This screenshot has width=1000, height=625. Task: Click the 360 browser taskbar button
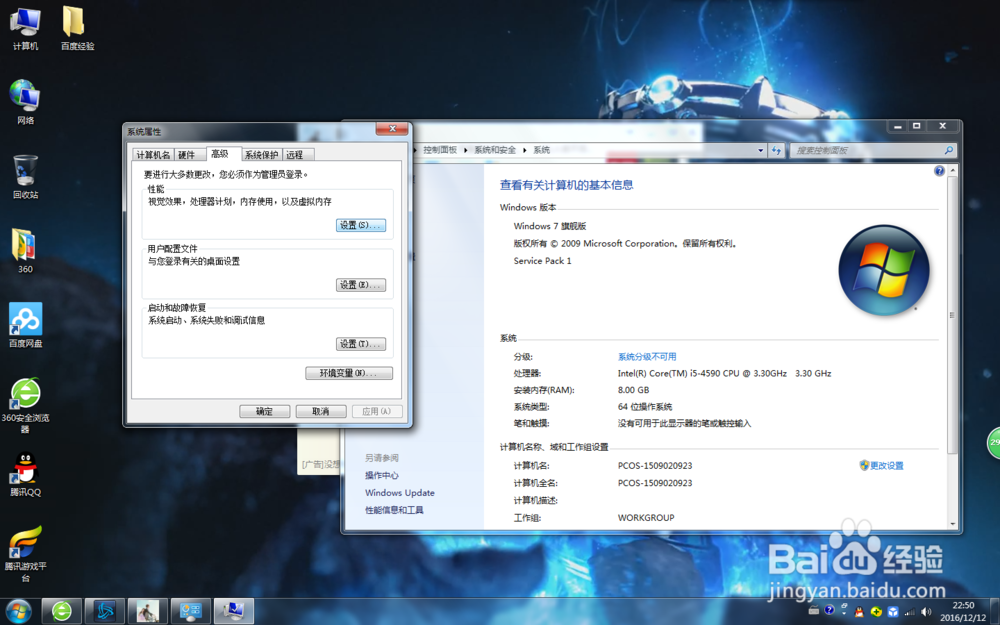(62, 612)
